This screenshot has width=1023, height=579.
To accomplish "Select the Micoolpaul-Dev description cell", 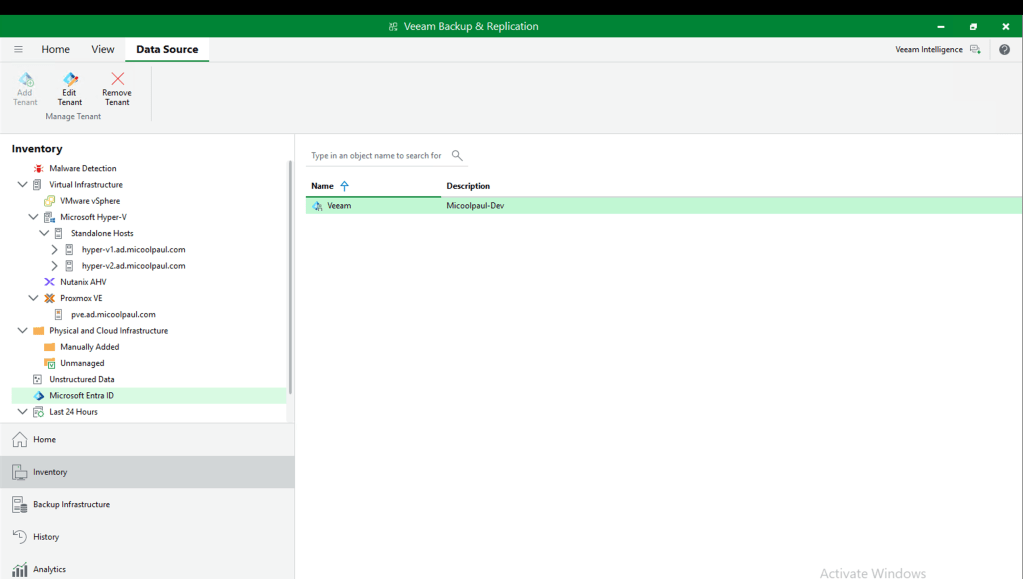I will coord(475,206).
